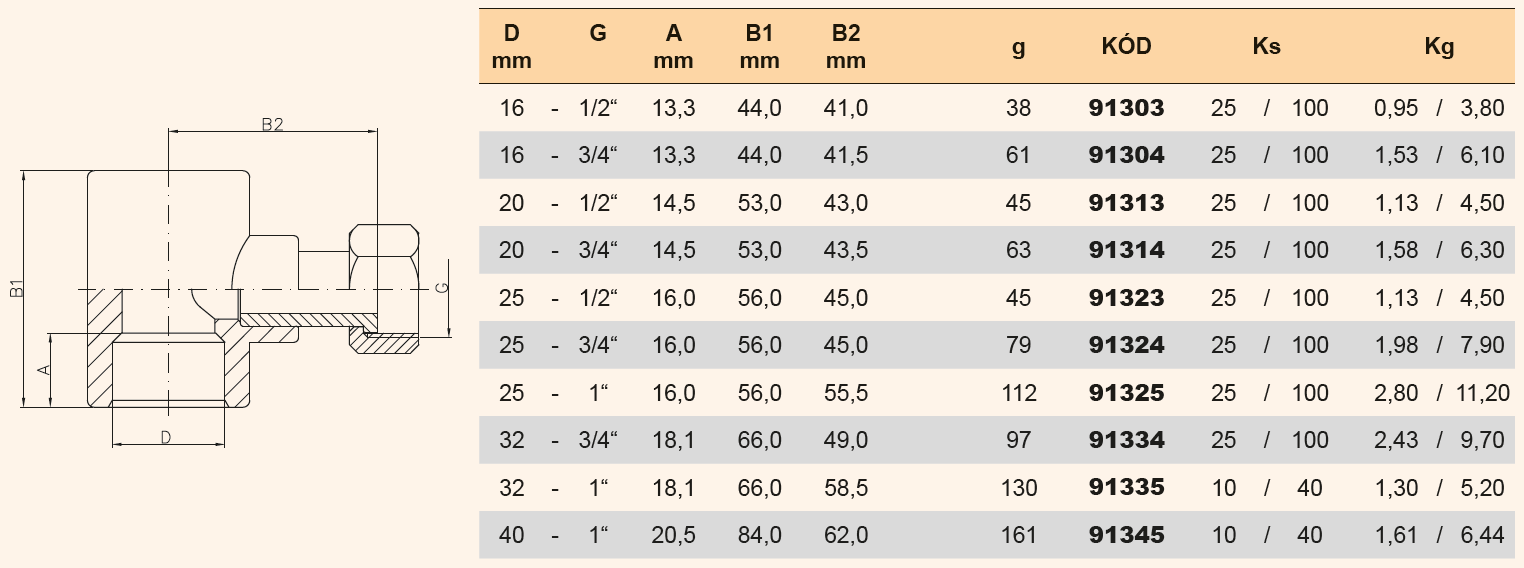Image resolution: width=1524 pixels, height=568 pixels.
Task: Click the B1 mm column header
Action: tap(759, 46)
